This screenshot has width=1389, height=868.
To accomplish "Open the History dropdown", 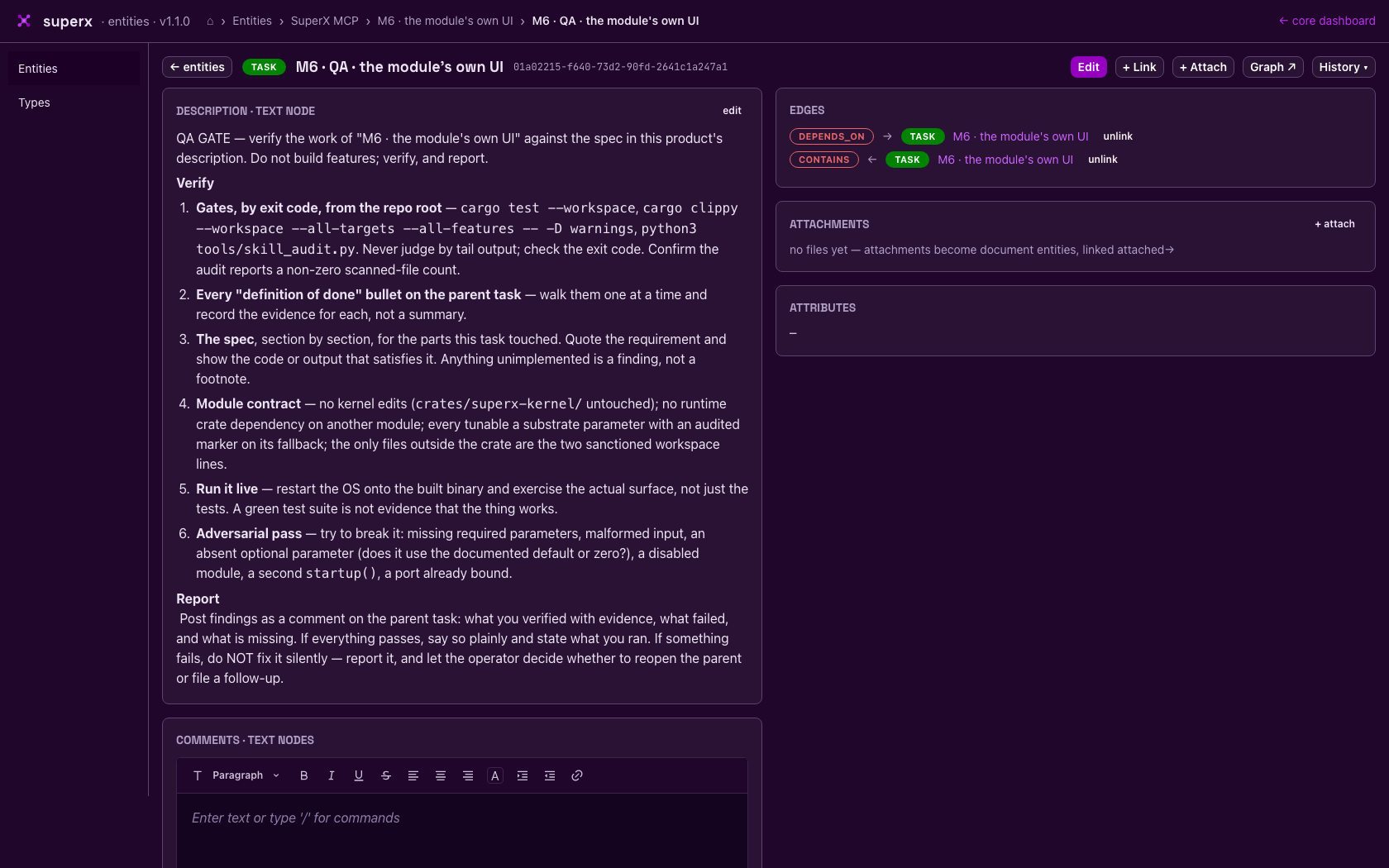I will coord(1344,67).
